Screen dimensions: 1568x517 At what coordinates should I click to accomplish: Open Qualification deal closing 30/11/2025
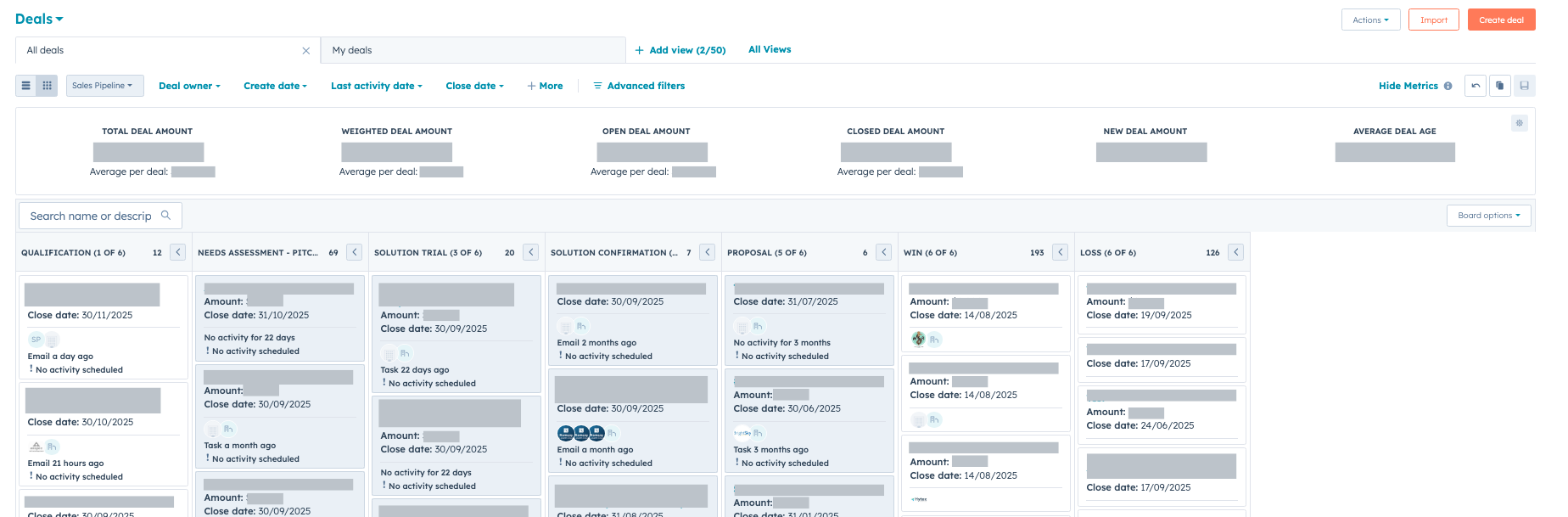pos(103,327)
